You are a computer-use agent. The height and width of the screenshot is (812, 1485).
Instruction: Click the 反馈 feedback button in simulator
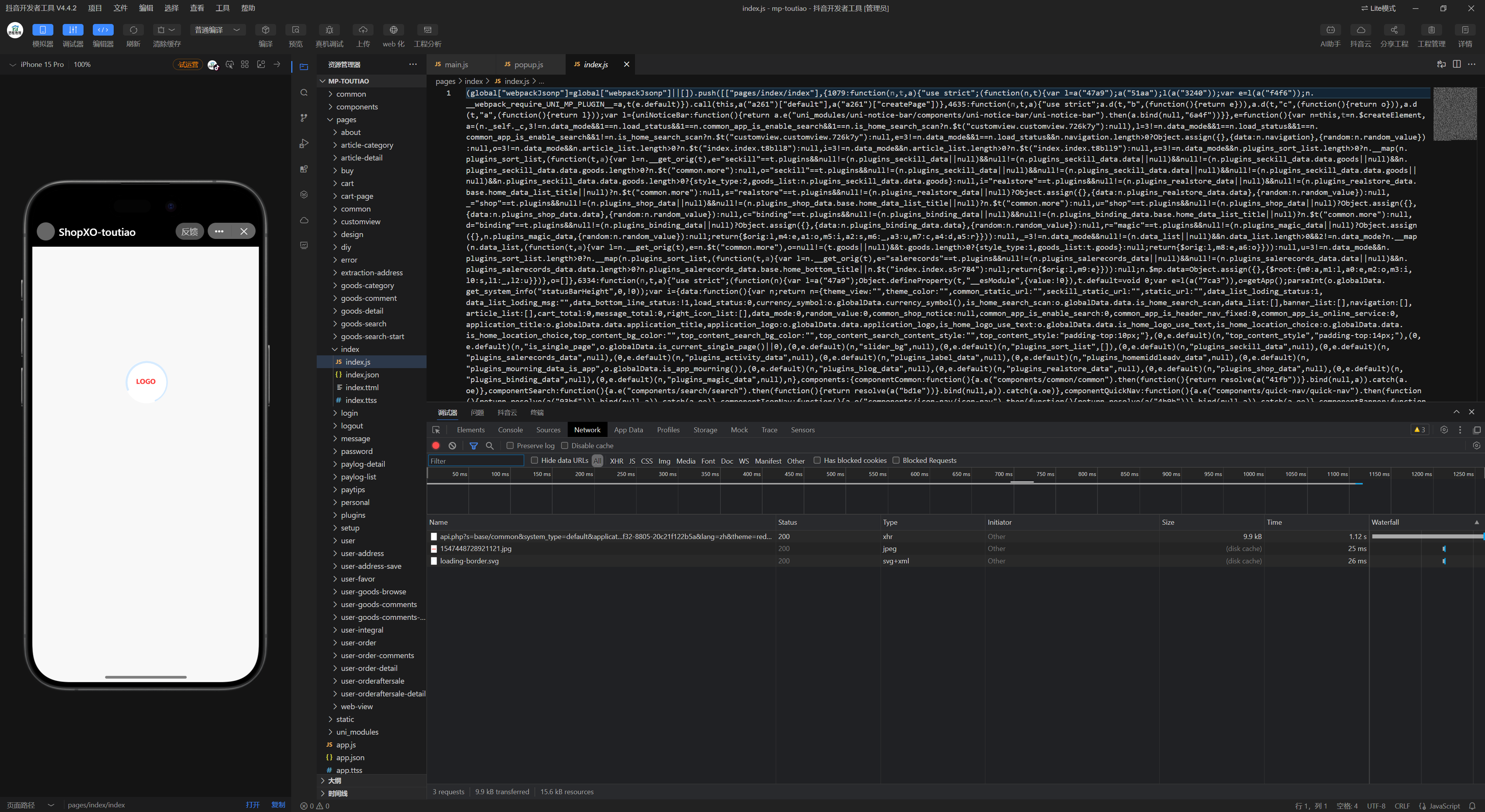189,232
